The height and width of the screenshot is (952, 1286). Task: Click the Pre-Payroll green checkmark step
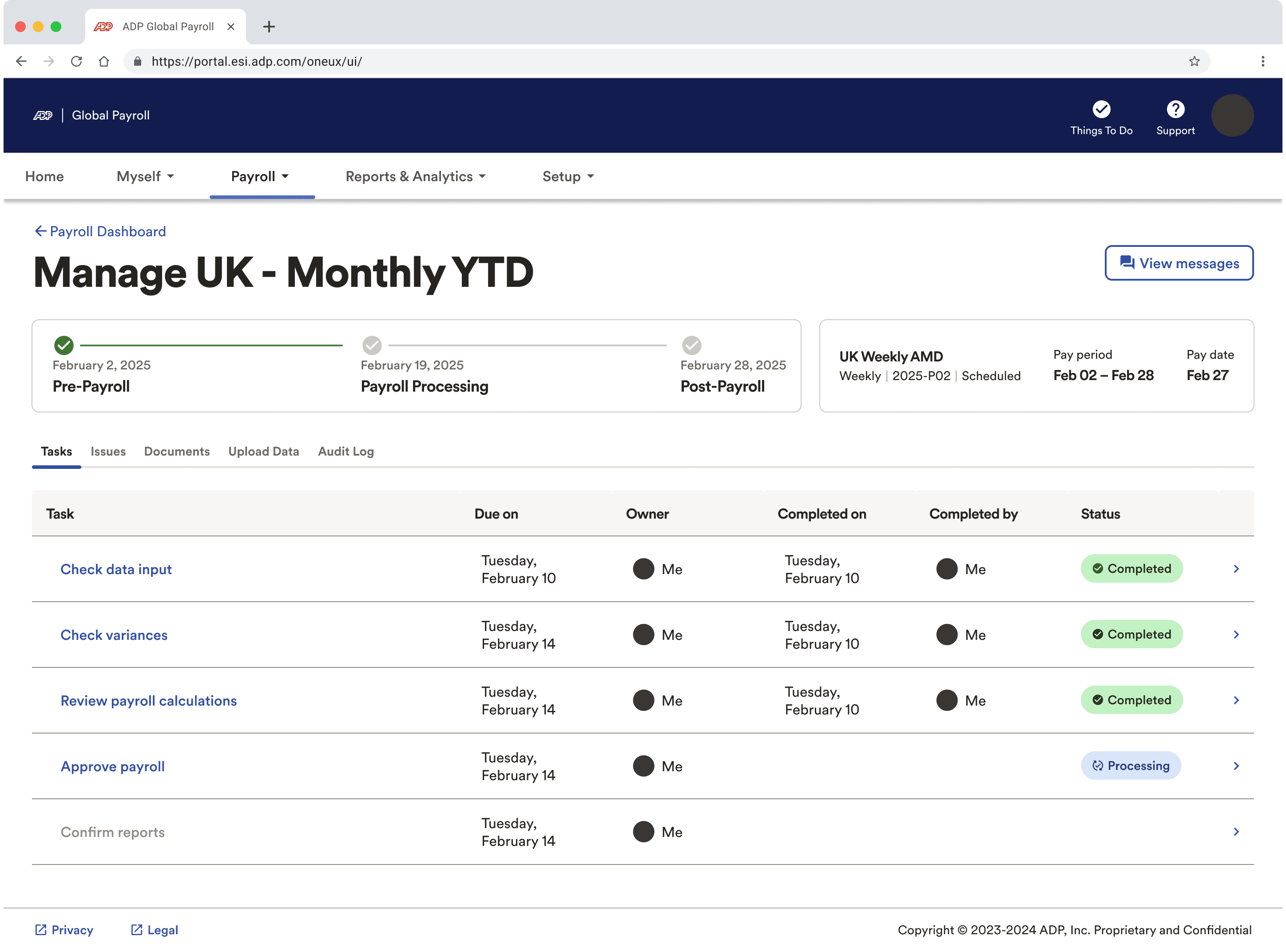pyautogui.click(x=64, y=345)
